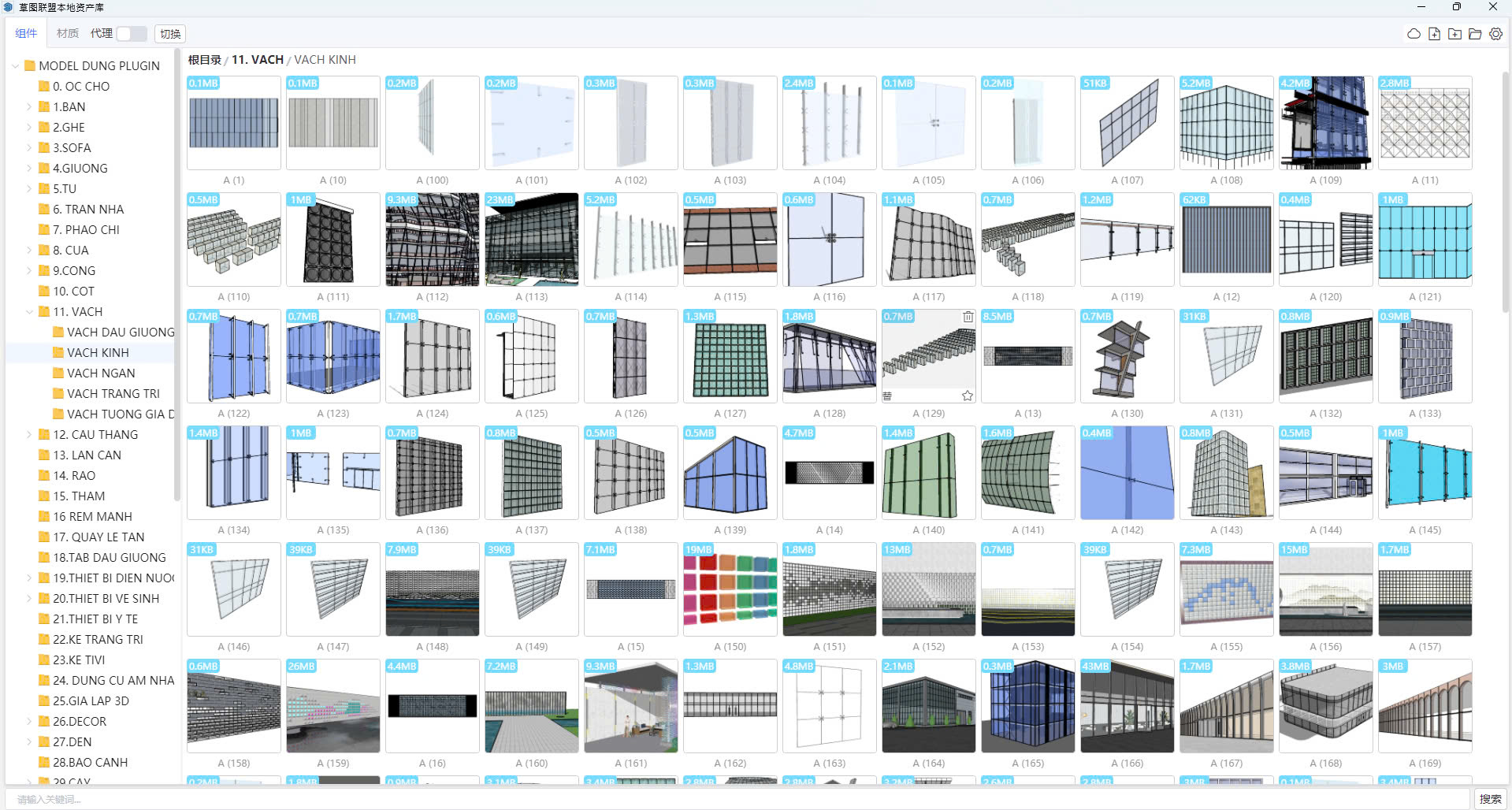Collapse the MODEL DUNG PLUGIN root node
The height and width of the screenshot is (810, 1512).
pyautogui.click(x=15, y=66)
